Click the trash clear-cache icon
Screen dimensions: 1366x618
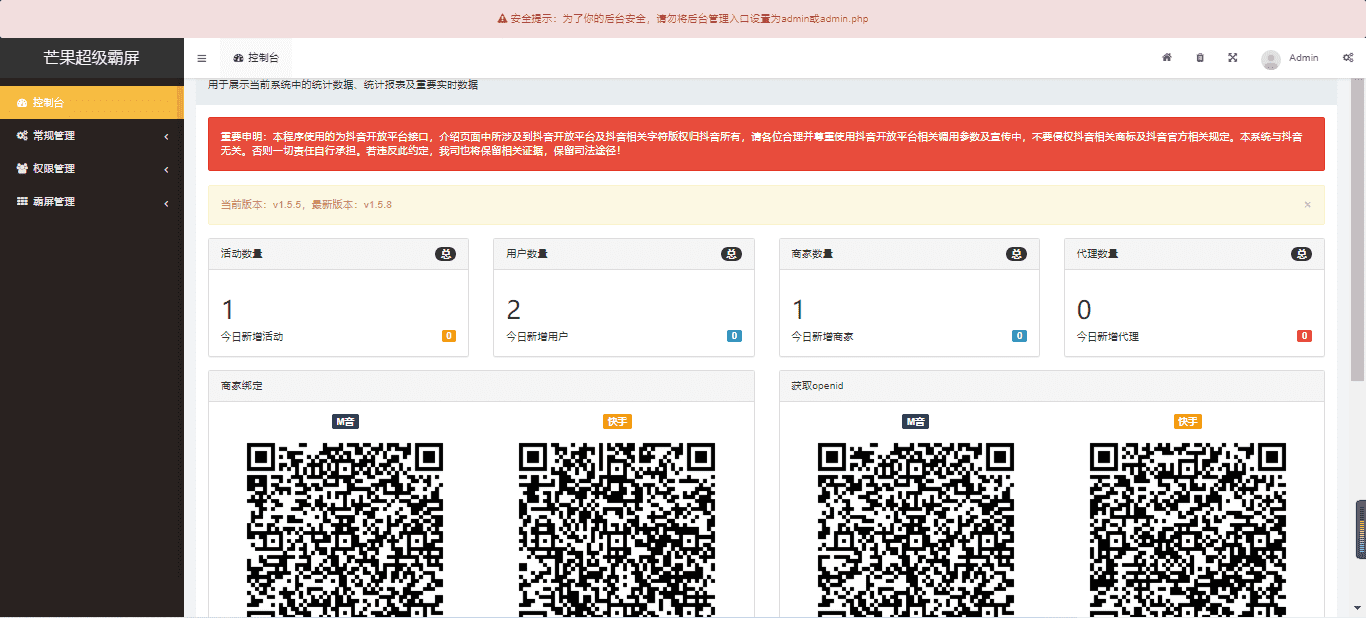tap(1200, 58)
